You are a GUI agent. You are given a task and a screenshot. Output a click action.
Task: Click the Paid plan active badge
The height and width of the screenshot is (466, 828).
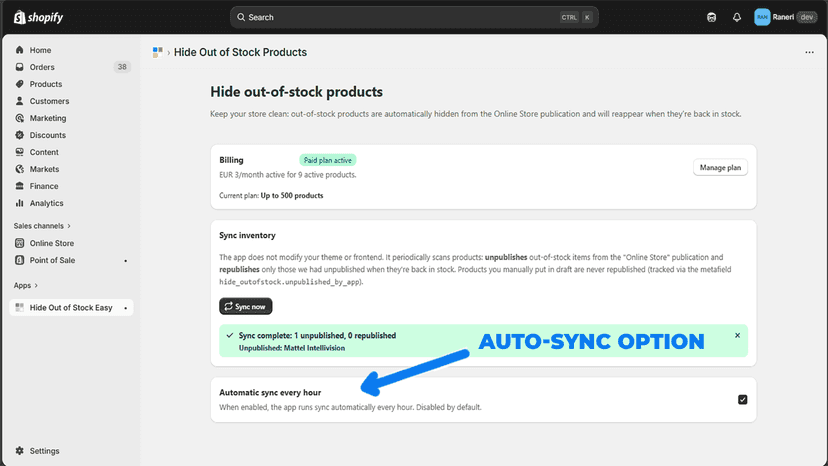[x=327, y=160]
